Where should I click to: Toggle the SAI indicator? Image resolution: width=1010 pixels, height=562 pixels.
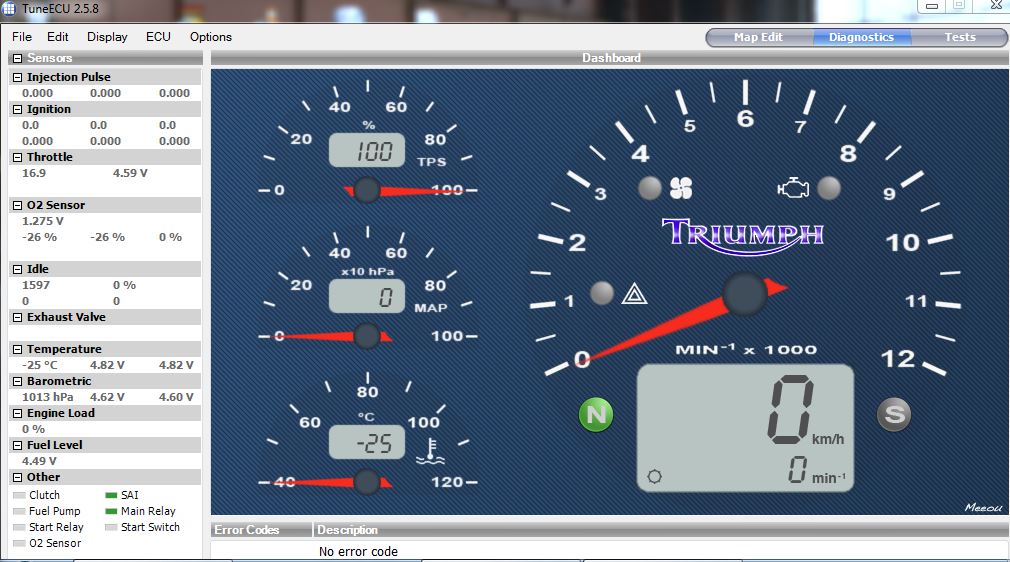[x=111, y=495]
